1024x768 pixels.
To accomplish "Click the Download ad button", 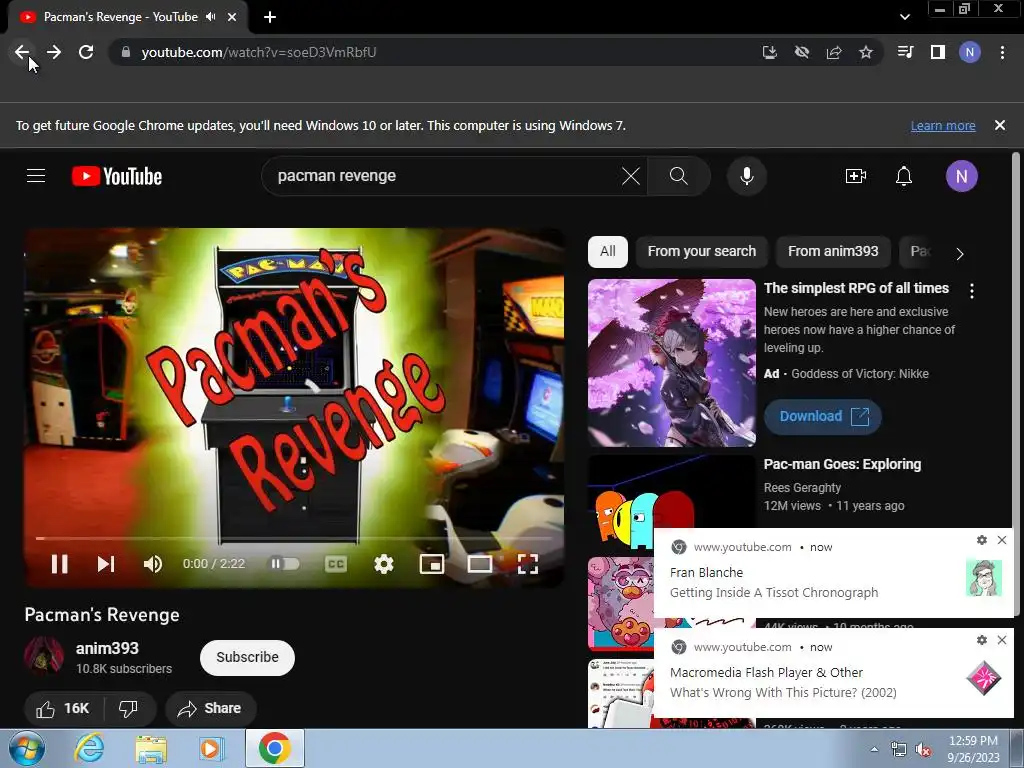I will [823, 417].
